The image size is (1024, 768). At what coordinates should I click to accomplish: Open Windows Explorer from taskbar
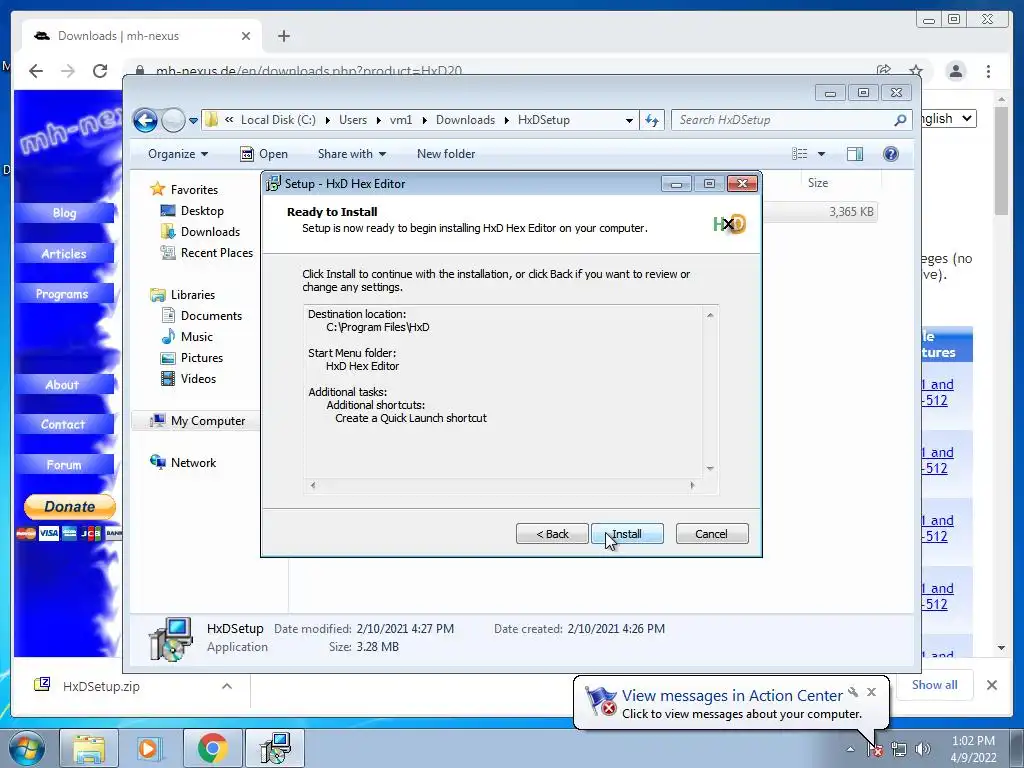(89, 748)
